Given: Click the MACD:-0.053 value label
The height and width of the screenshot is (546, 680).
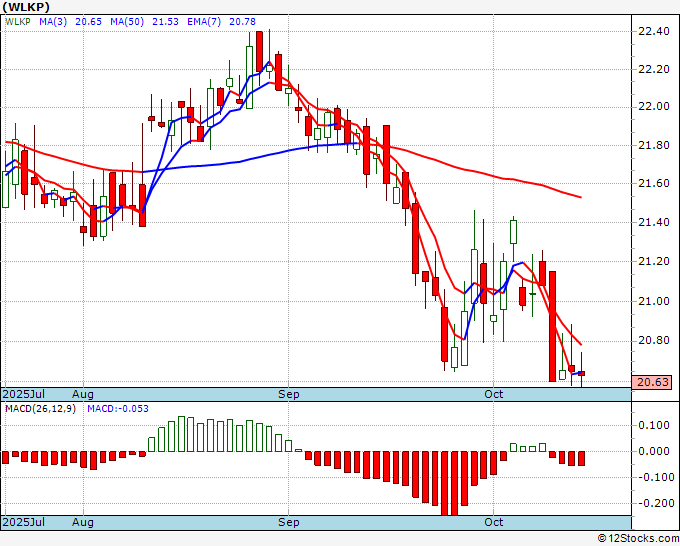Looking at the screenshot, I should click(118, 409).
